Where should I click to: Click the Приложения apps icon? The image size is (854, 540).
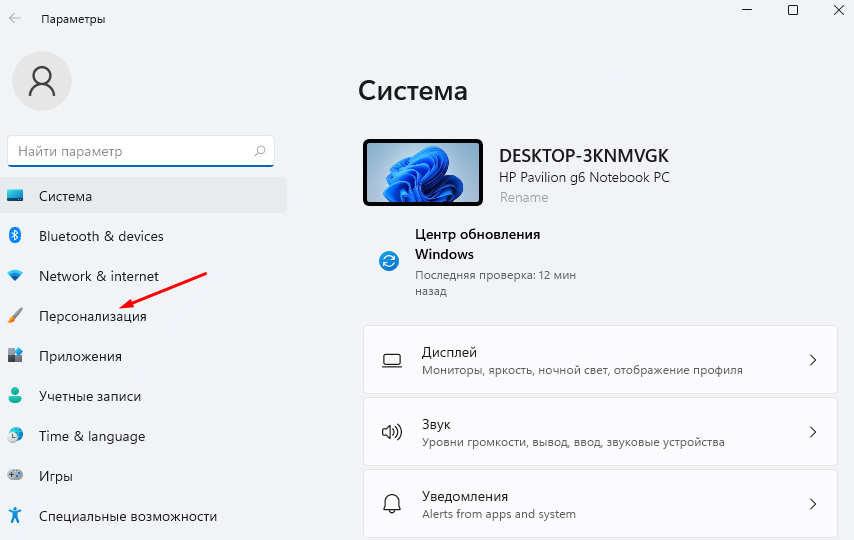[x=15, y=355]
